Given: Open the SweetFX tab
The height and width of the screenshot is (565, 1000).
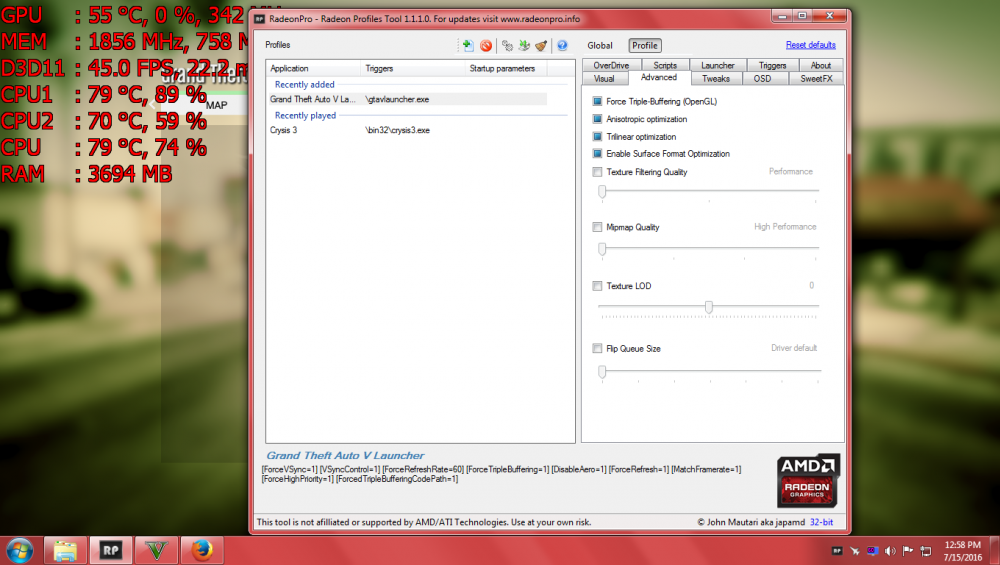Looking at the screenshot, I should (x=816, y=78).
